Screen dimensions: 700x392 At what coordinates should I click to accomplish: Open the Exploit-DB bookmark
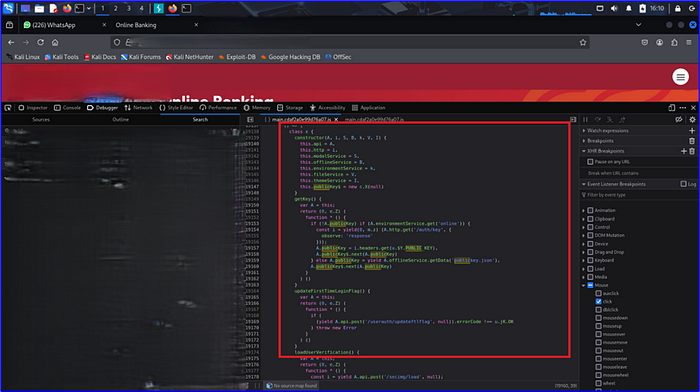(x=237, y=57)
